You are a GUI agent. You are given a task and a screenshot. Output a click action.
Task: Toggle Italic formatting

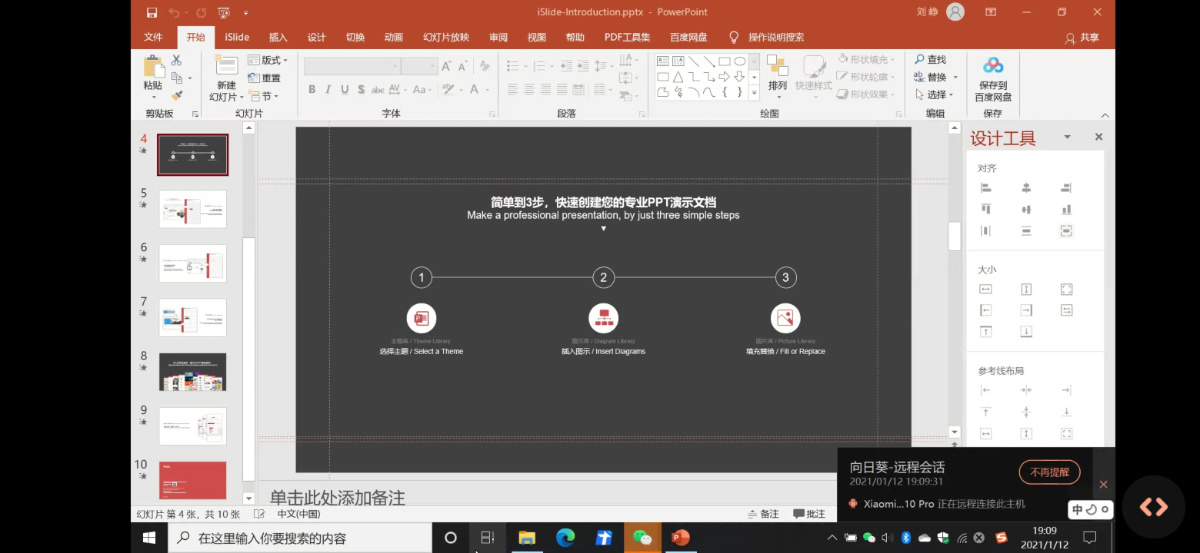tap(328, 90)
